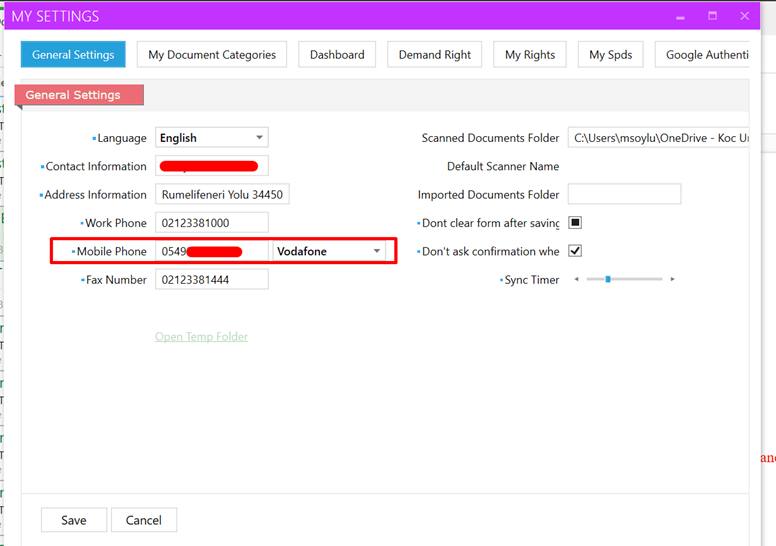The height and width of the screenshot is (546, 776).
Task: Click the Sync Timer slider handle
Action: click(608, 280)
